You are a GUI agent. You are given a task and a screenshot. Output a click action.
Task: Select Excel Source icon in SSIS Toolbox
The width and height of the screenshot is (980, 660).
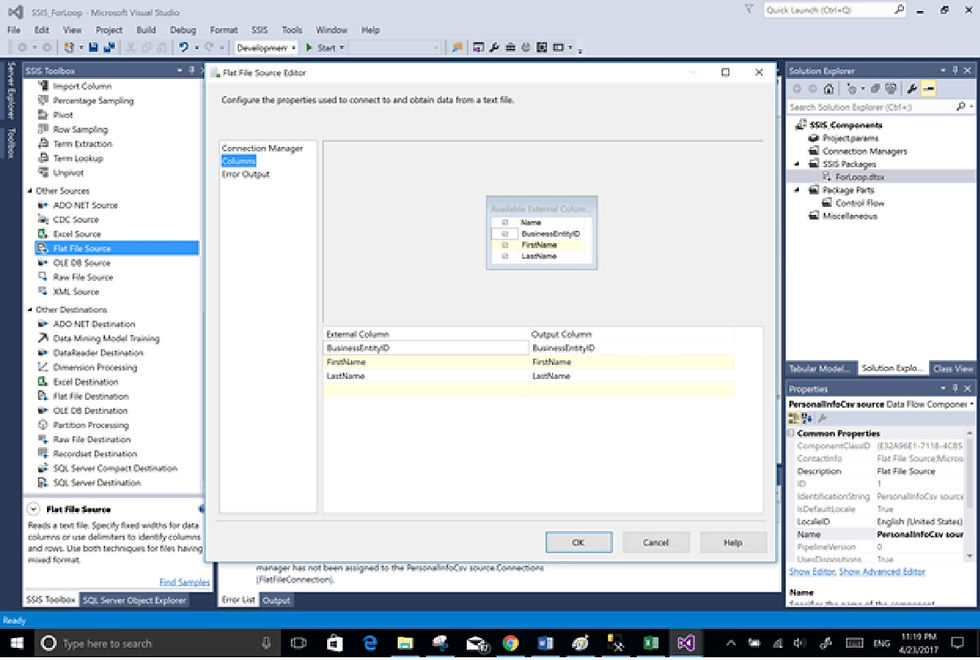click(42, 234)
